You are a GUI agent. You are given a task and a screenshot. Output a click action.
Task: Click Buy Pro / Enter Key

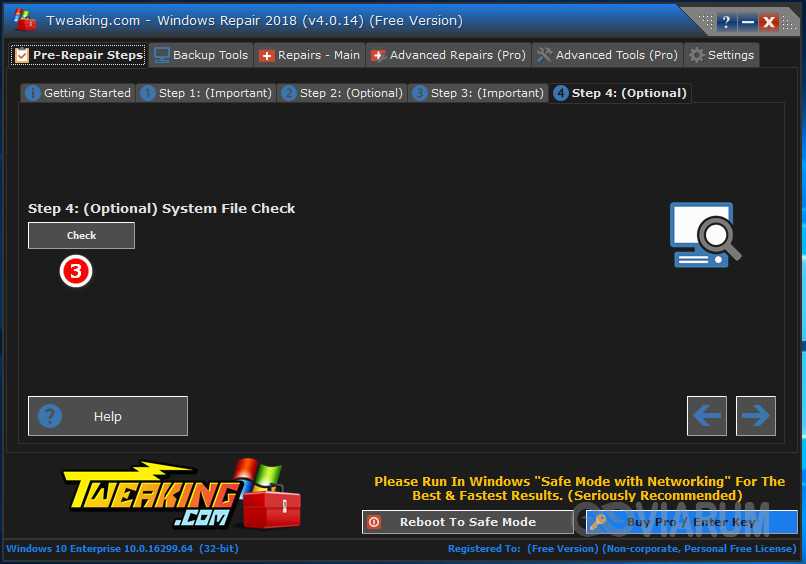coord(692,522)
